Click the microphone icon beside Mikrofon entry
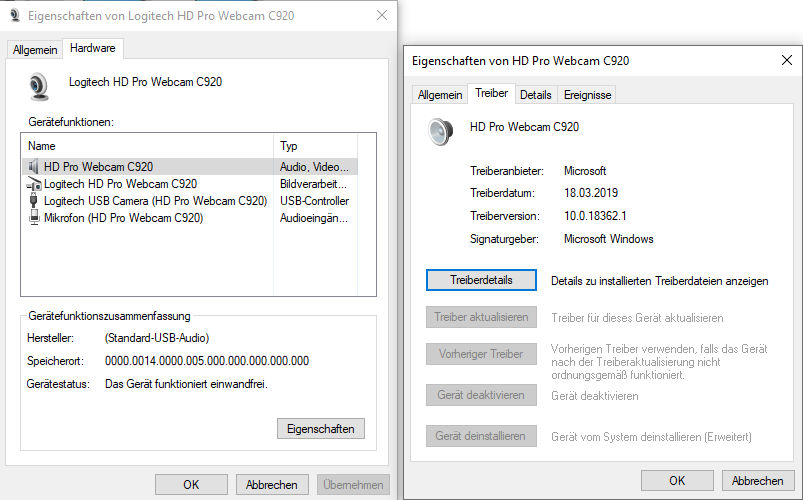 [x=34, y=218]
